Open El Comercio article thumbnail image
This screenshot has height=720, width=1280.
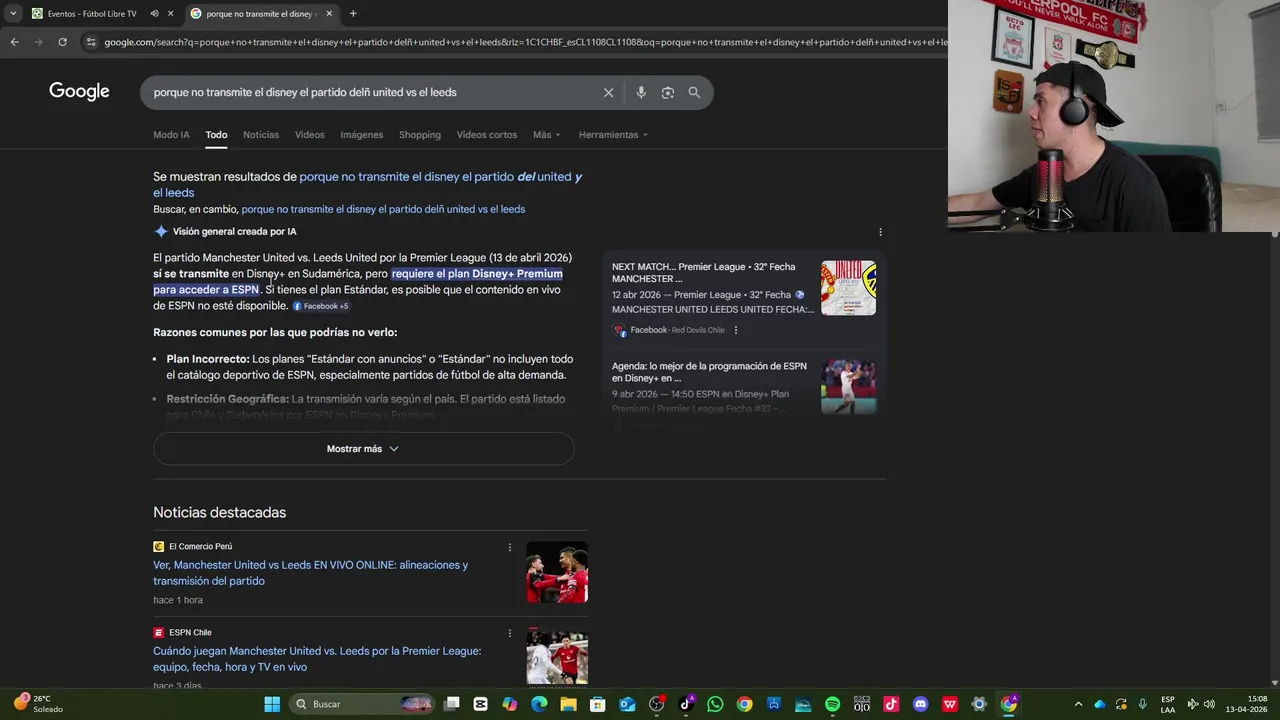[x=557, y=572]
